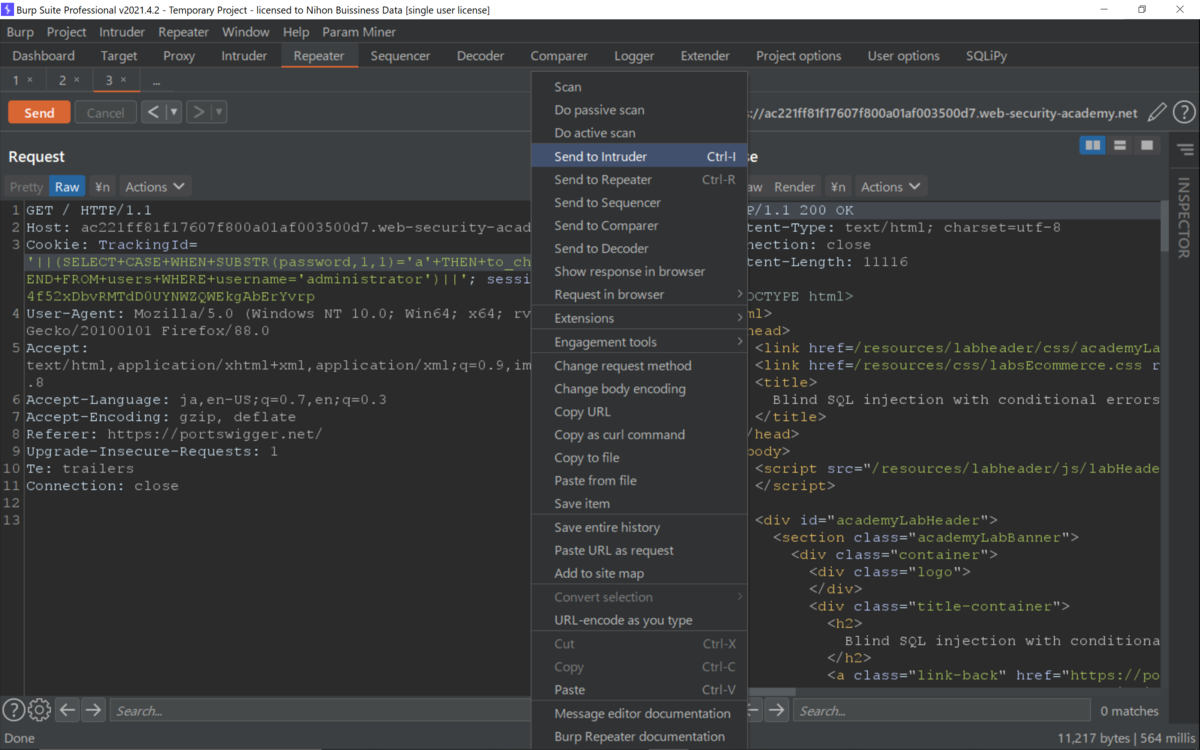Open Burp Repeater documentation
The height and width of the screenshot is (750, 1200).
pyautogui.click(x=639, y=736)
